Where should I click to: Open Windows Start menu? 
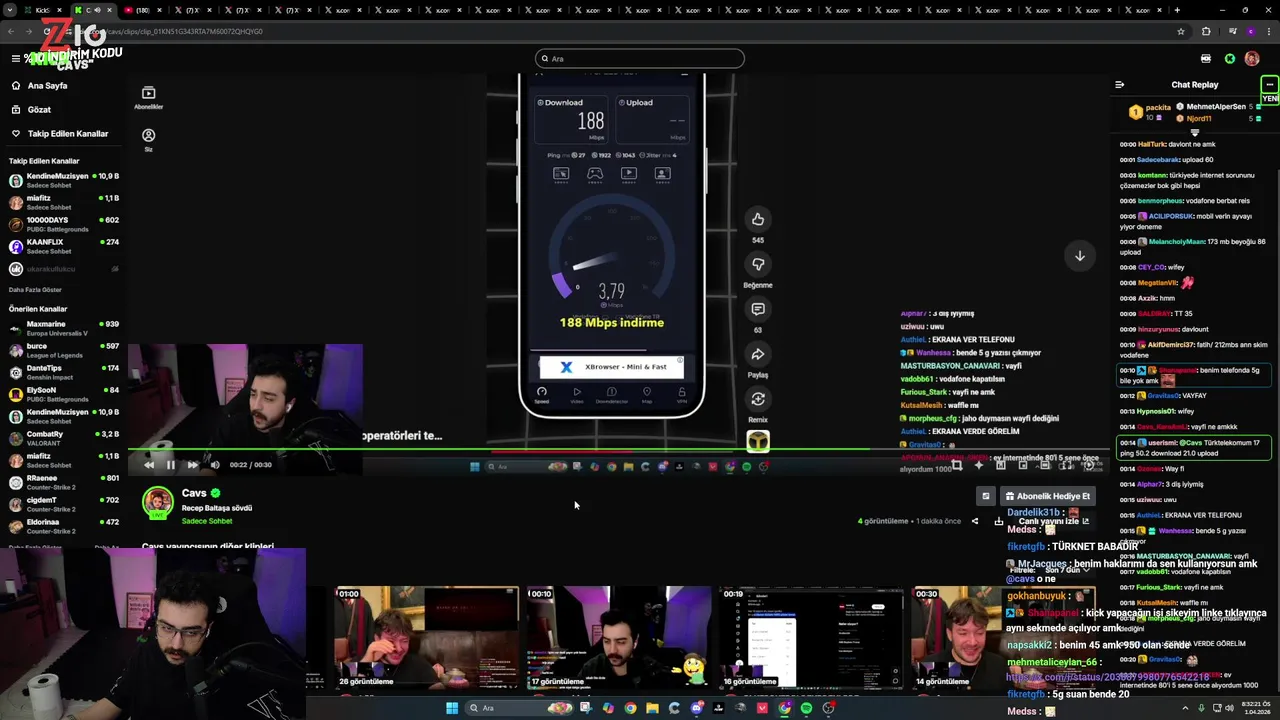(x=452, y=708)
